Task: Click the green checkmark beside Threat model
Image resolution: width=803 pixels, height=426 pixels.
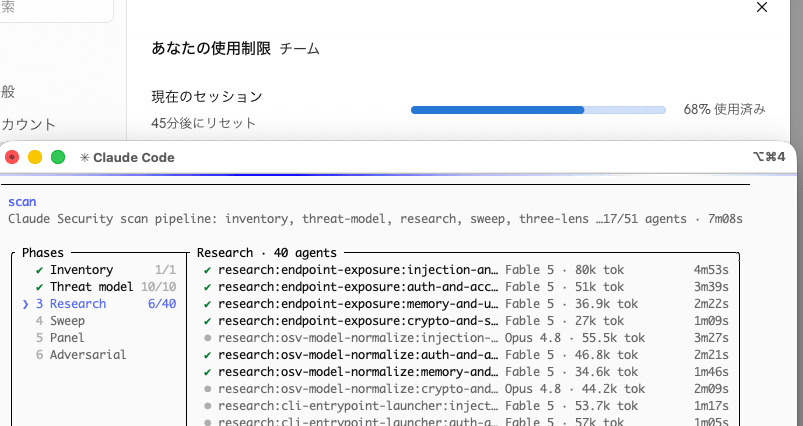Action: [x=39, y=287]
